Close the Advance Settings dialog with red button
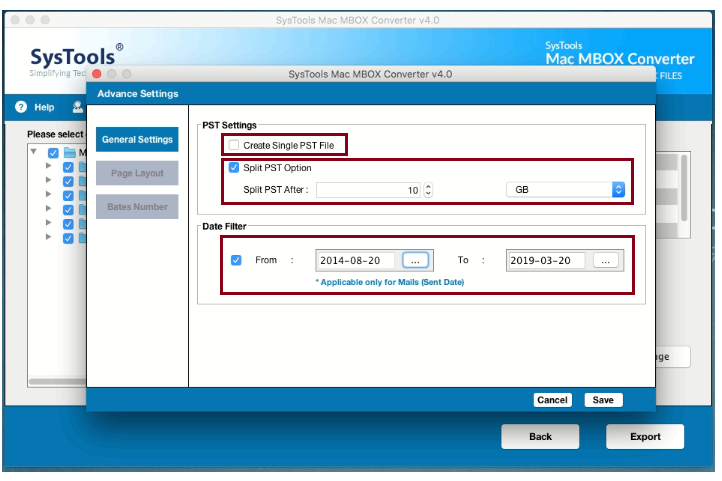 point(97,74)
